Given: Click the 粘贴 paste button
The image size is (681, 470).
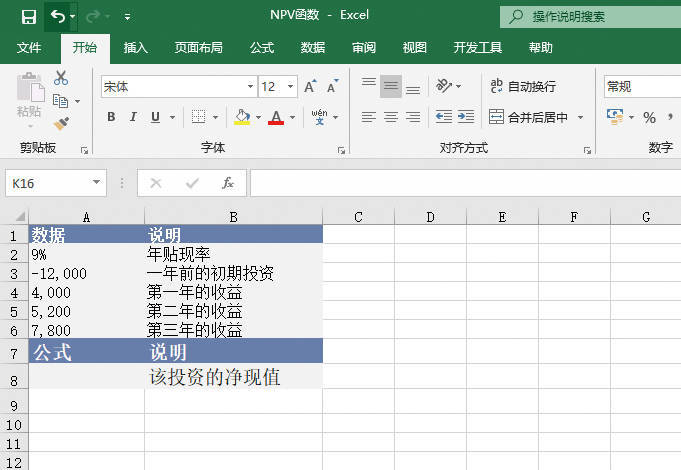Looking at the screenshot, I should (29, 100).
